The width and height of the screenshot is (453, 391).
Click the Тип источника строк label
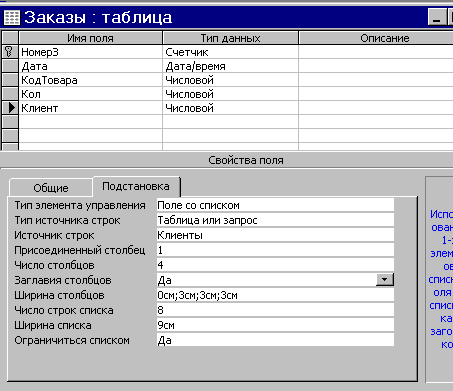(67, 220)
